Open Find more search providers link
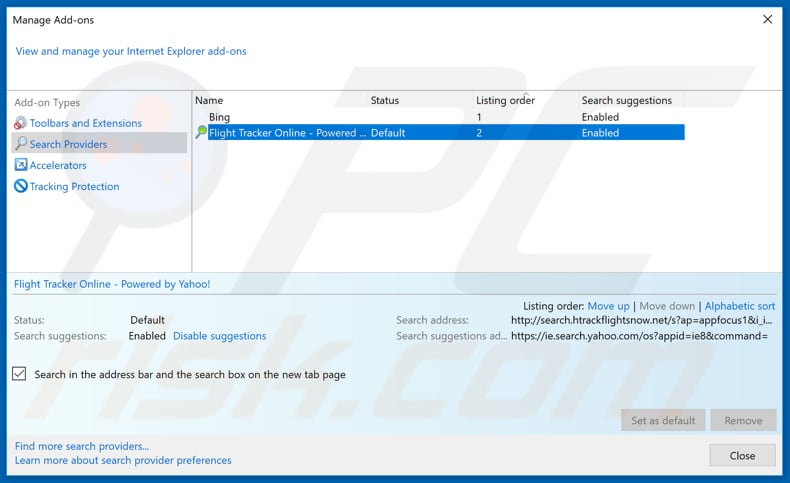This screenshot has height=483, width=790. tap(82, 446)
